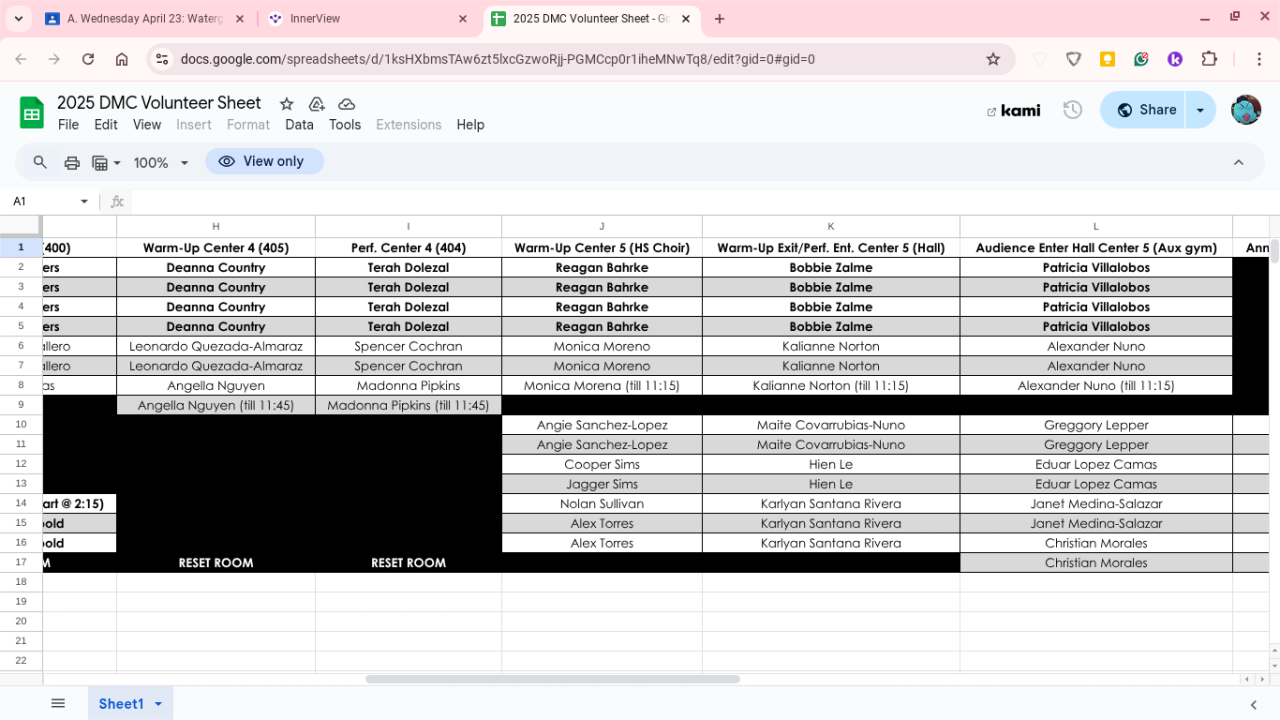
Task: Select cell 'Angella Nguyen (till 11:45)'
Action: [x=216, y=405]
